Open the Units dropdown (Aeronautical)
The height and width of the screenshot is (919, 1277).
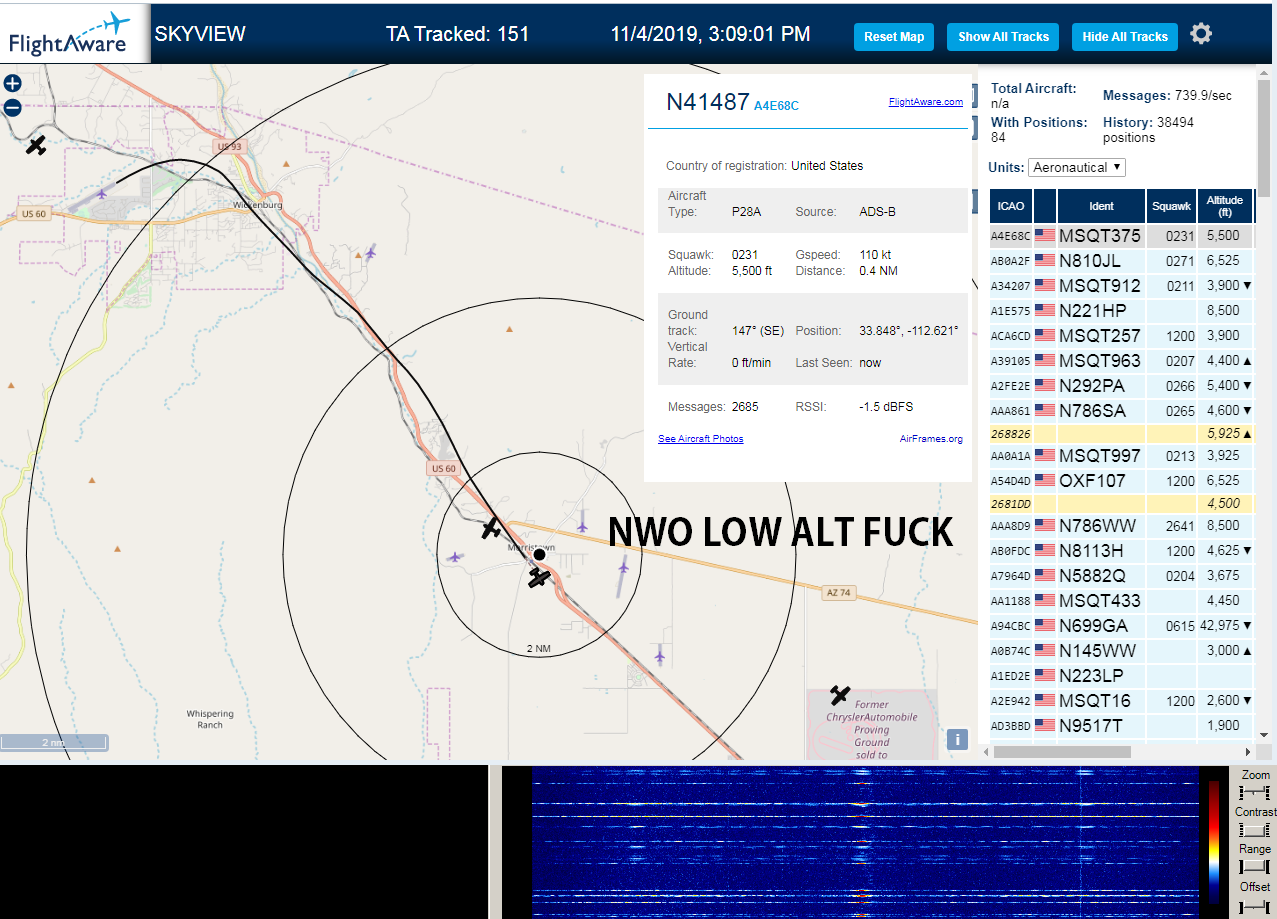(1077, 167)
